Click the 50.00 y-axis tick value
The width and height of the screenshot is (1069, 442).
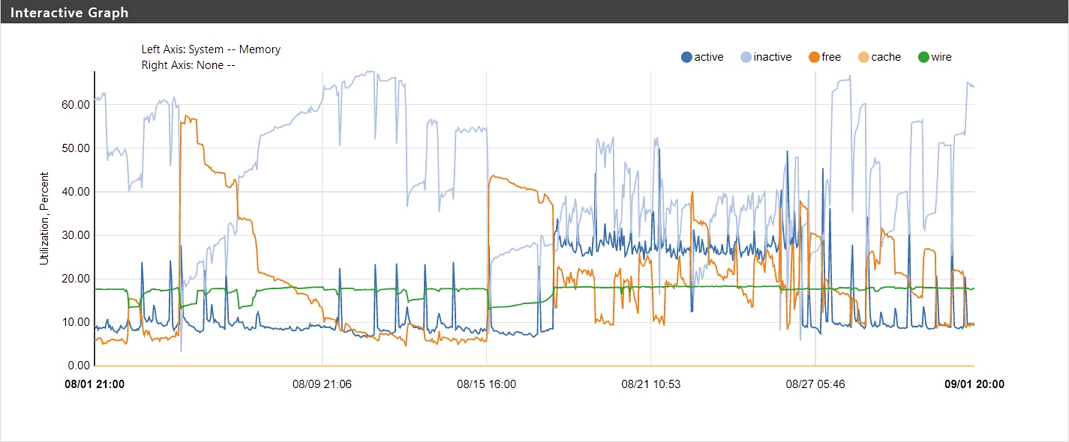pos(74,148)
